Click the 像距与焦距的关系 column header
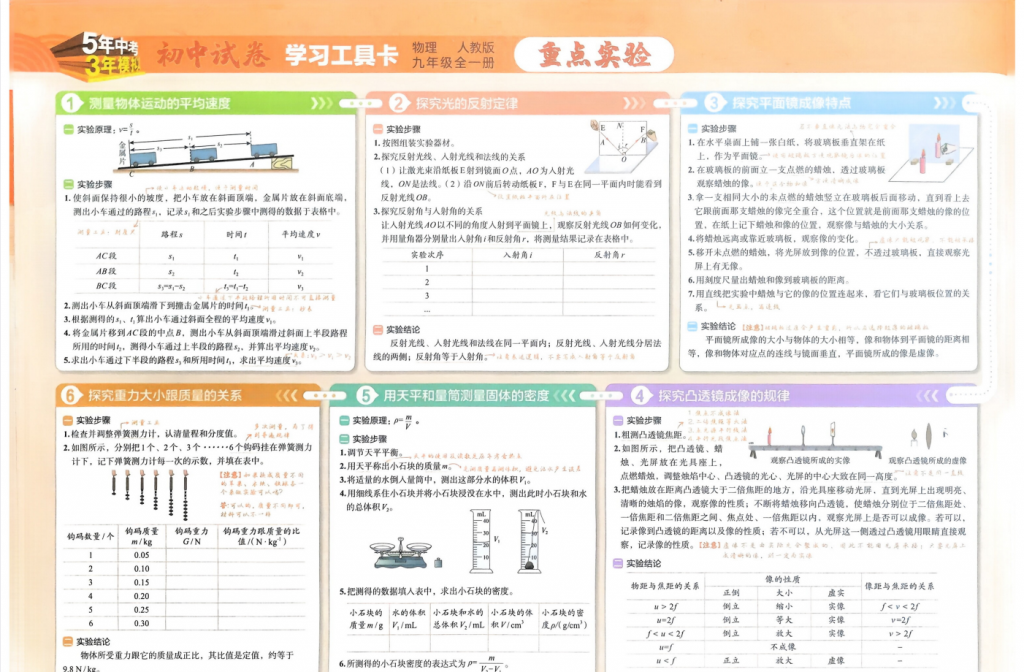This screenshot has height=672, width=1024. 899,586
